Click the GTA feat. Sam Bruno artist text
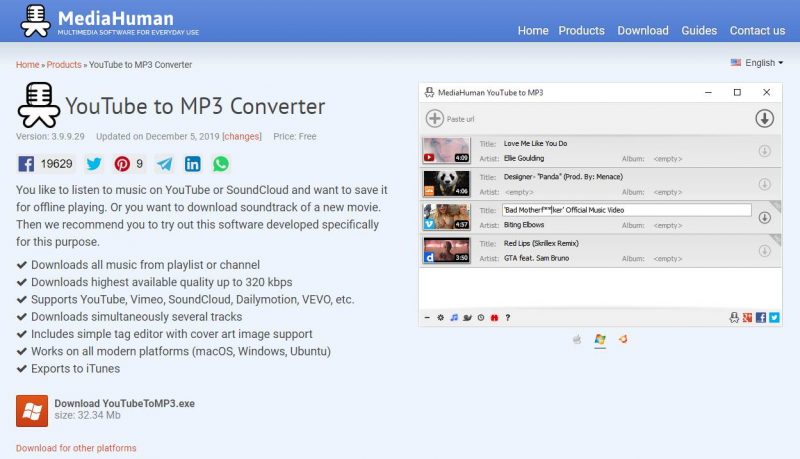800x459 pixels. click(536, 258)
